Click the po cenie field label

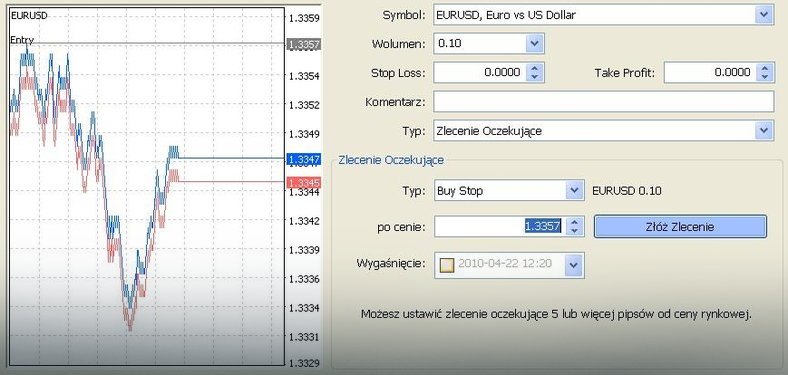click(x=401, y=227)
